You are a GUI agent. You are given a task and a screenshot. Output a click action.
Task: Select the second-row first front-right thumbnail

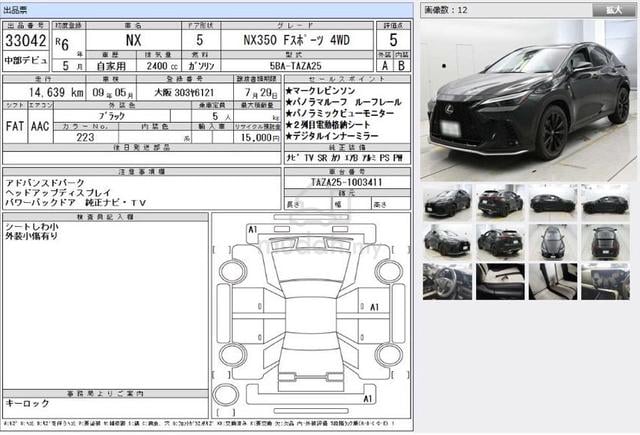447,242
